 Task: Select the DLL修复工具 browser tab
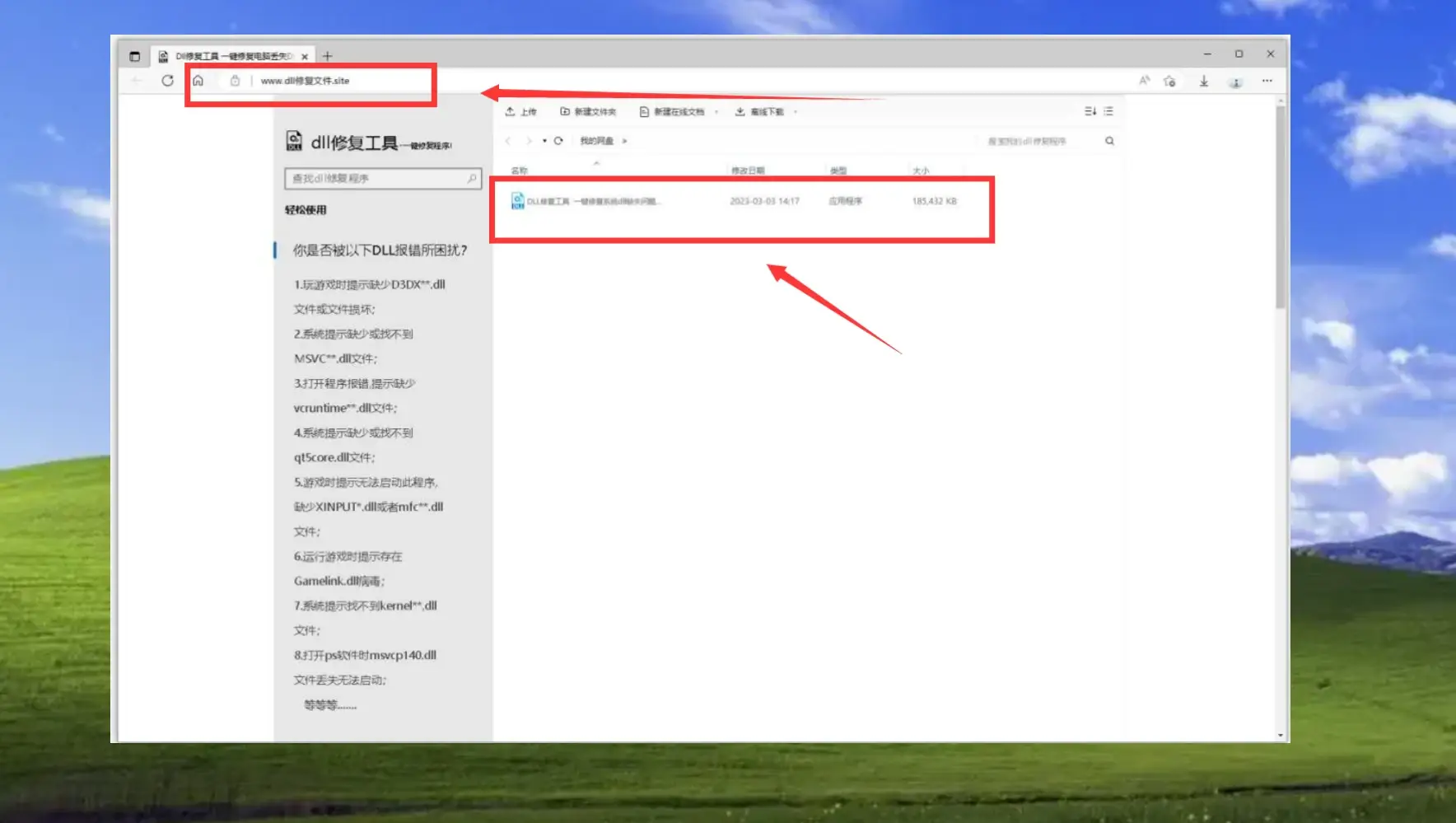(231, 55)
